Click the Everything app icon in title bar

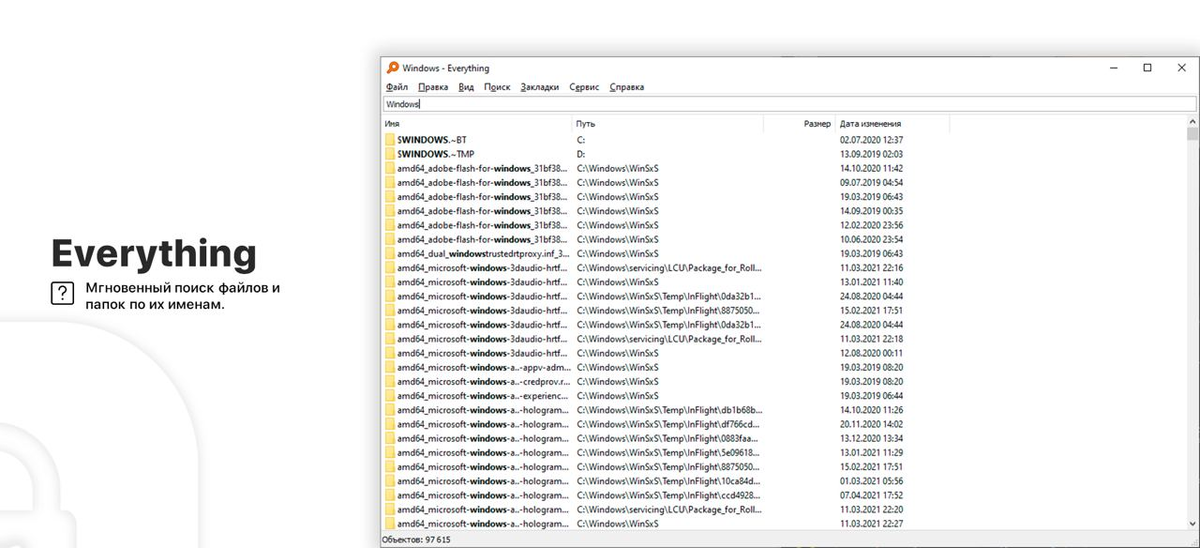392,68
